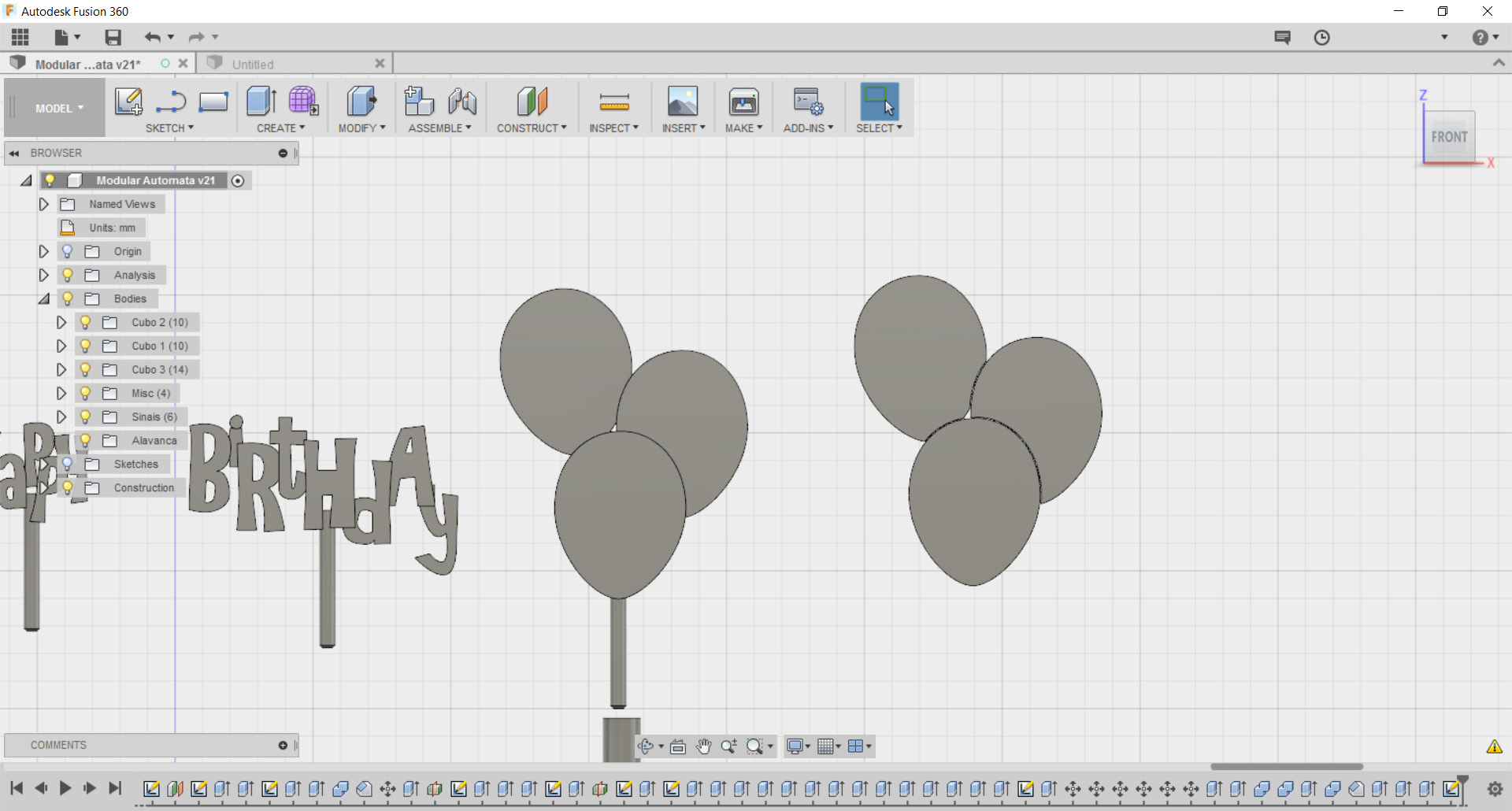Select the Measure tool
This screenshot has height=811, width=1512.
(x=614, y=102)
